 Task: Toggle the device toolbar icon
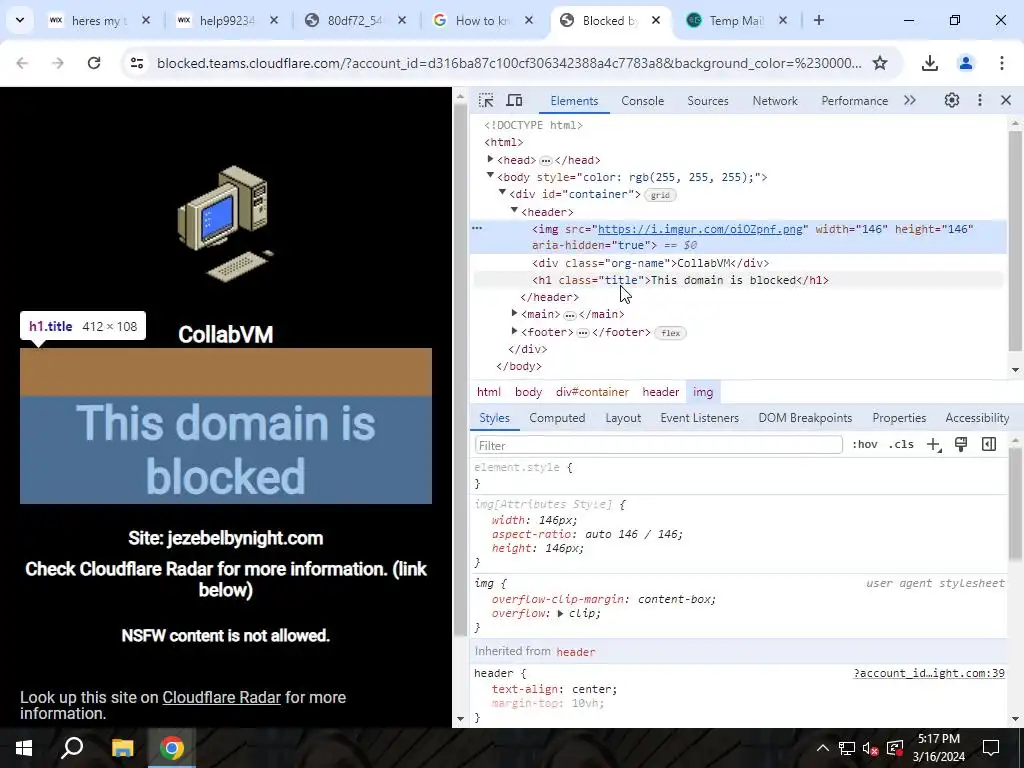click(515, 100)
